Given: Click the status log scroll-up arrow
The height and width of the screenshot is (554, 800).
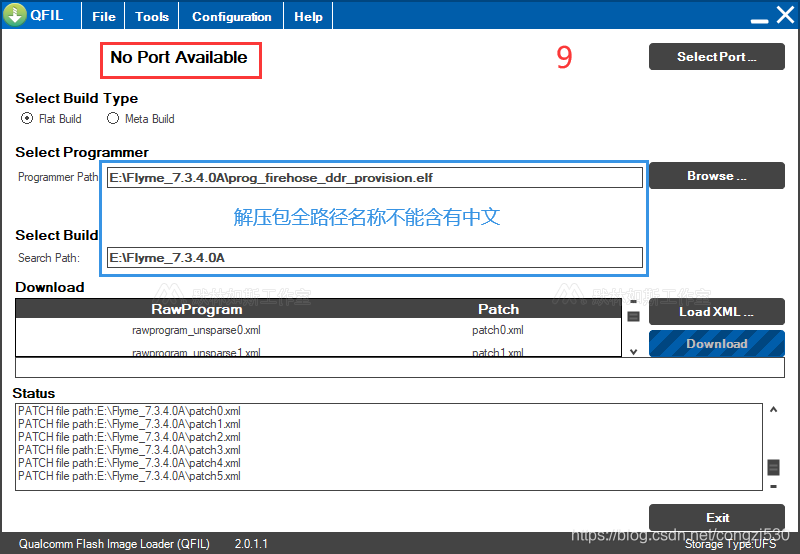Looking at the screenshot, I should tap(773, 409).
